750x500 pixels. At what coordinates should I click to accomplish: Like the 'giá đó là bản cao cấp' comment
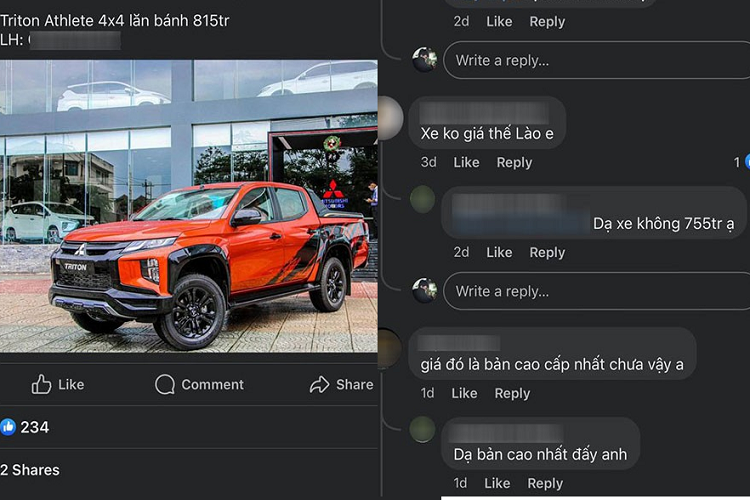pos(464,393)
